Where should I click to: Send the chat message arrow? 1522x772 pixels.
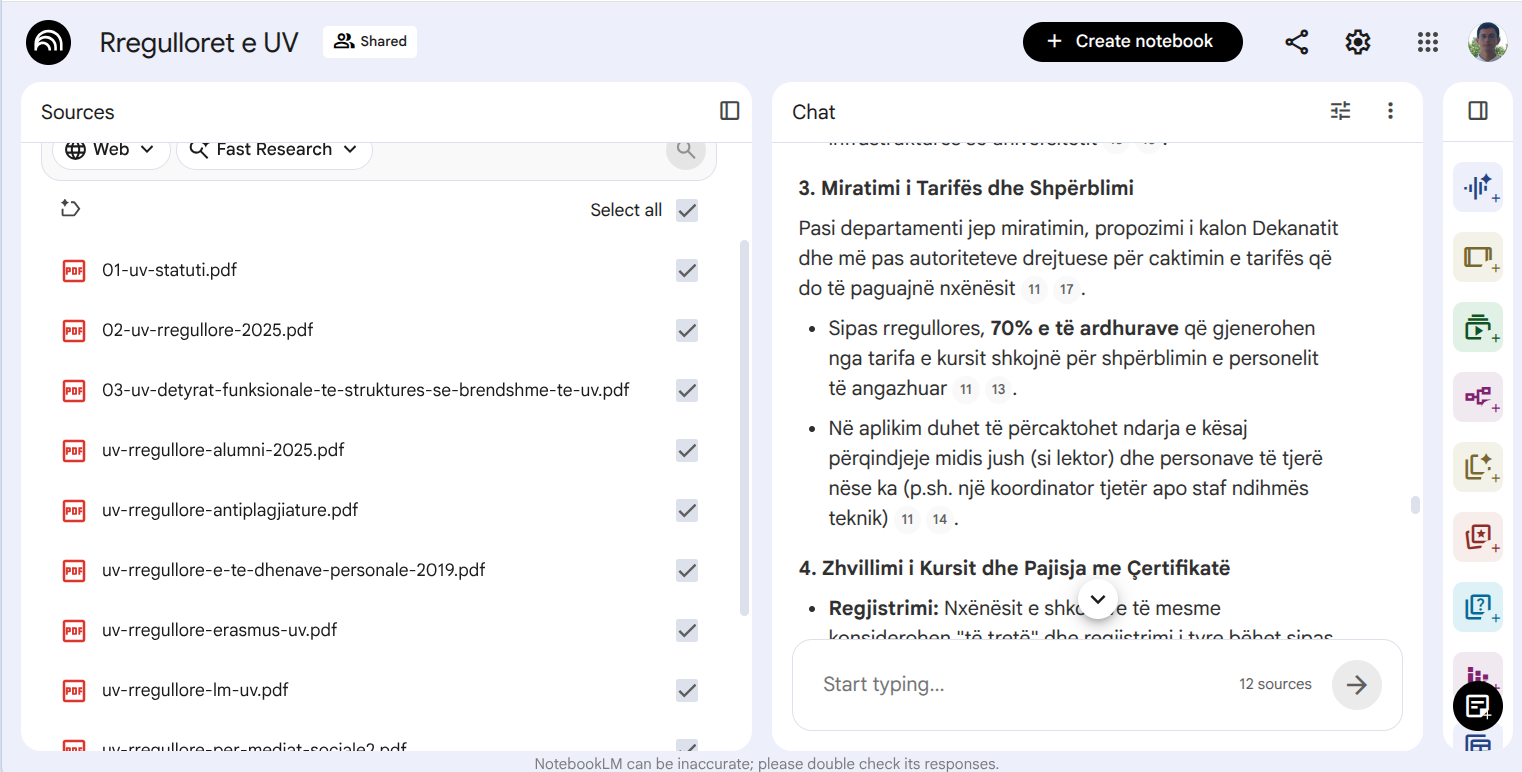click(x=1357, y=685)
